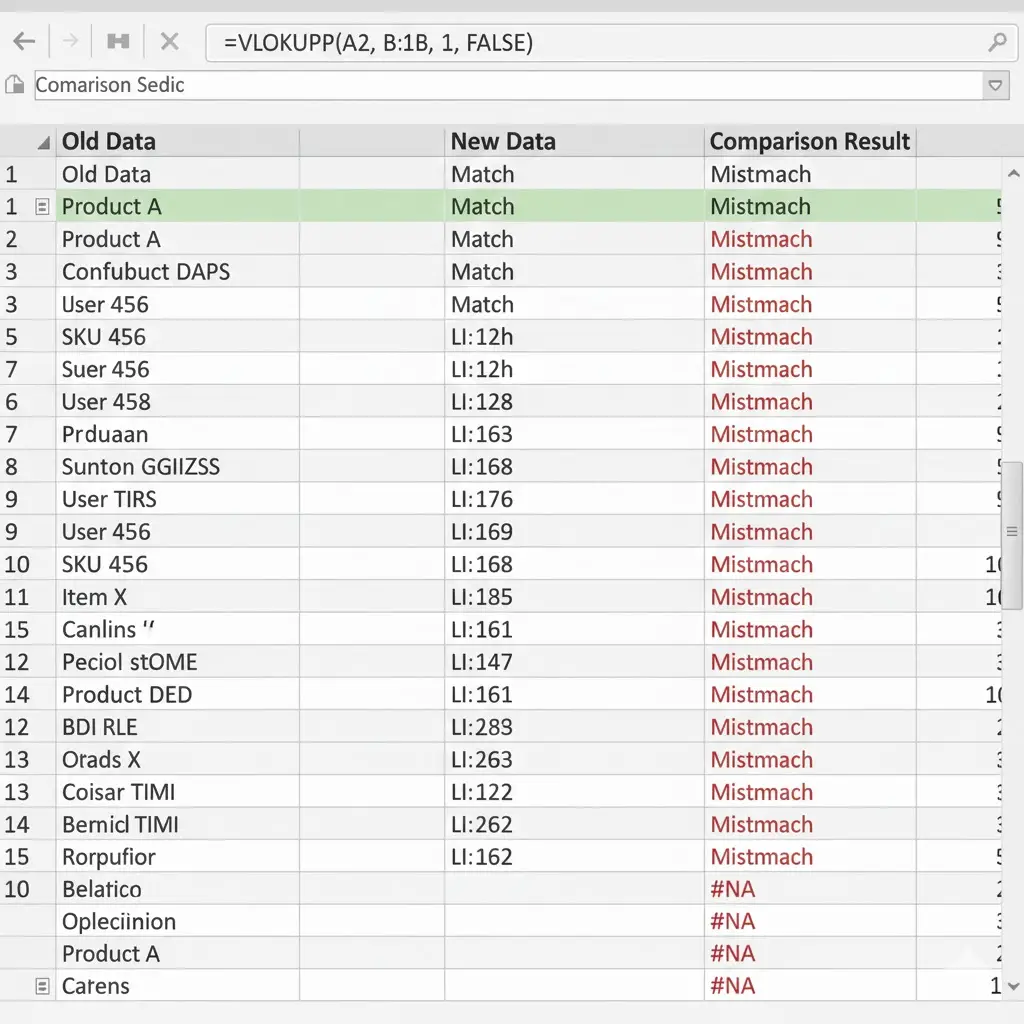This screenshot has width=1024, height=1024.
Task: Click the forward arrow icon
Action: click(70, 42)
